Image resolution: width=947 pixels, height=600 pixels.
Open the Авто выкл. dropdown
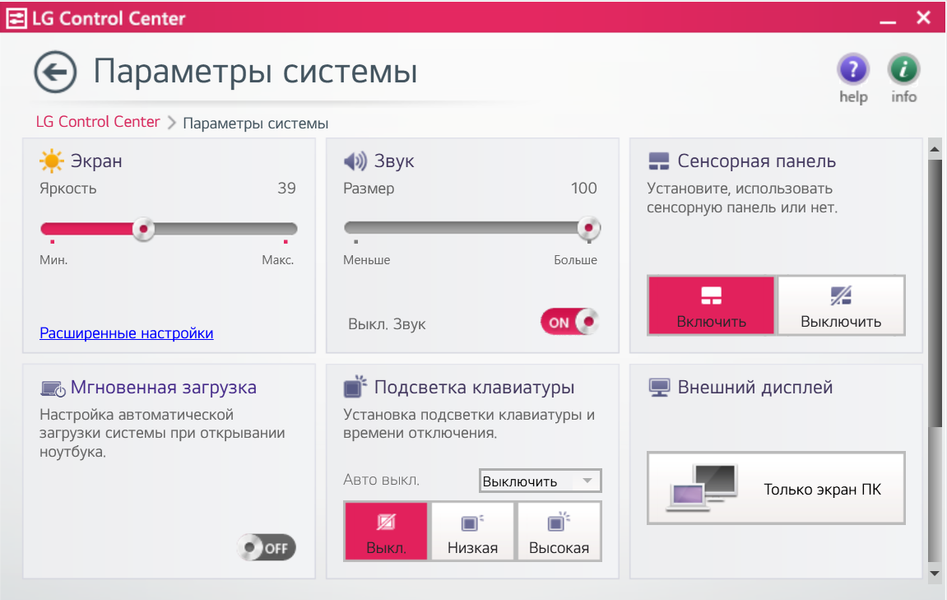[x=540, y=481]
